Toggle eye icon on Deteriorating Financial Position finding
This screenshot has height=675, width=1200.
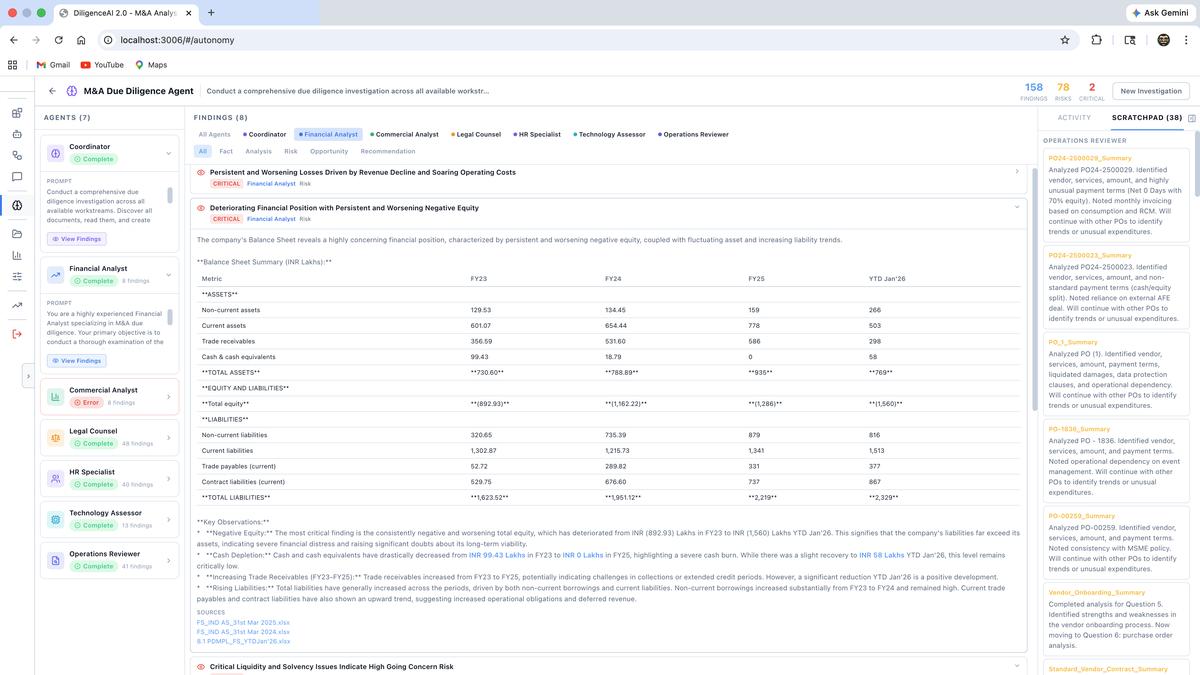[201, 208]
